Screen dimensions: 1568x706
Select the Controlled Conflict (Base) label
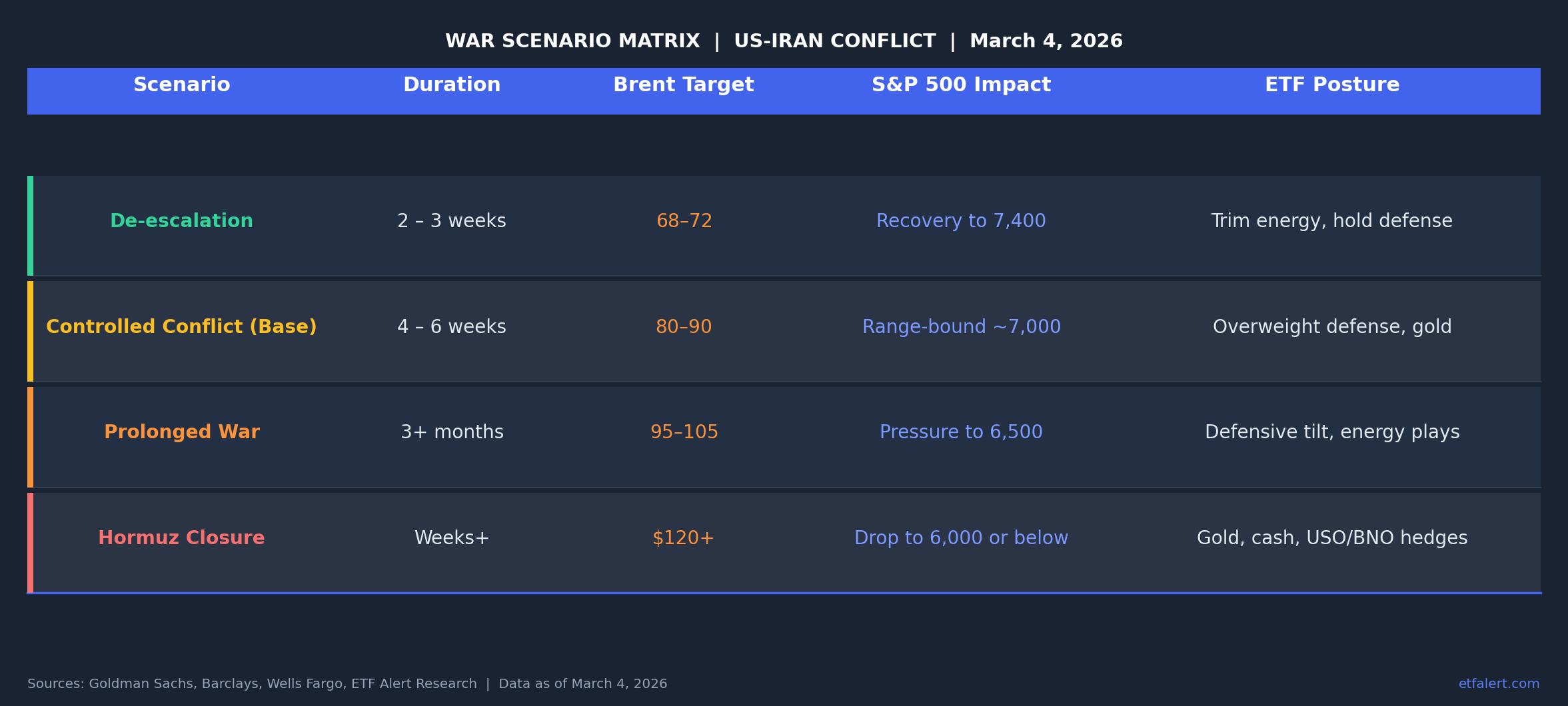(x=181, y=327)
